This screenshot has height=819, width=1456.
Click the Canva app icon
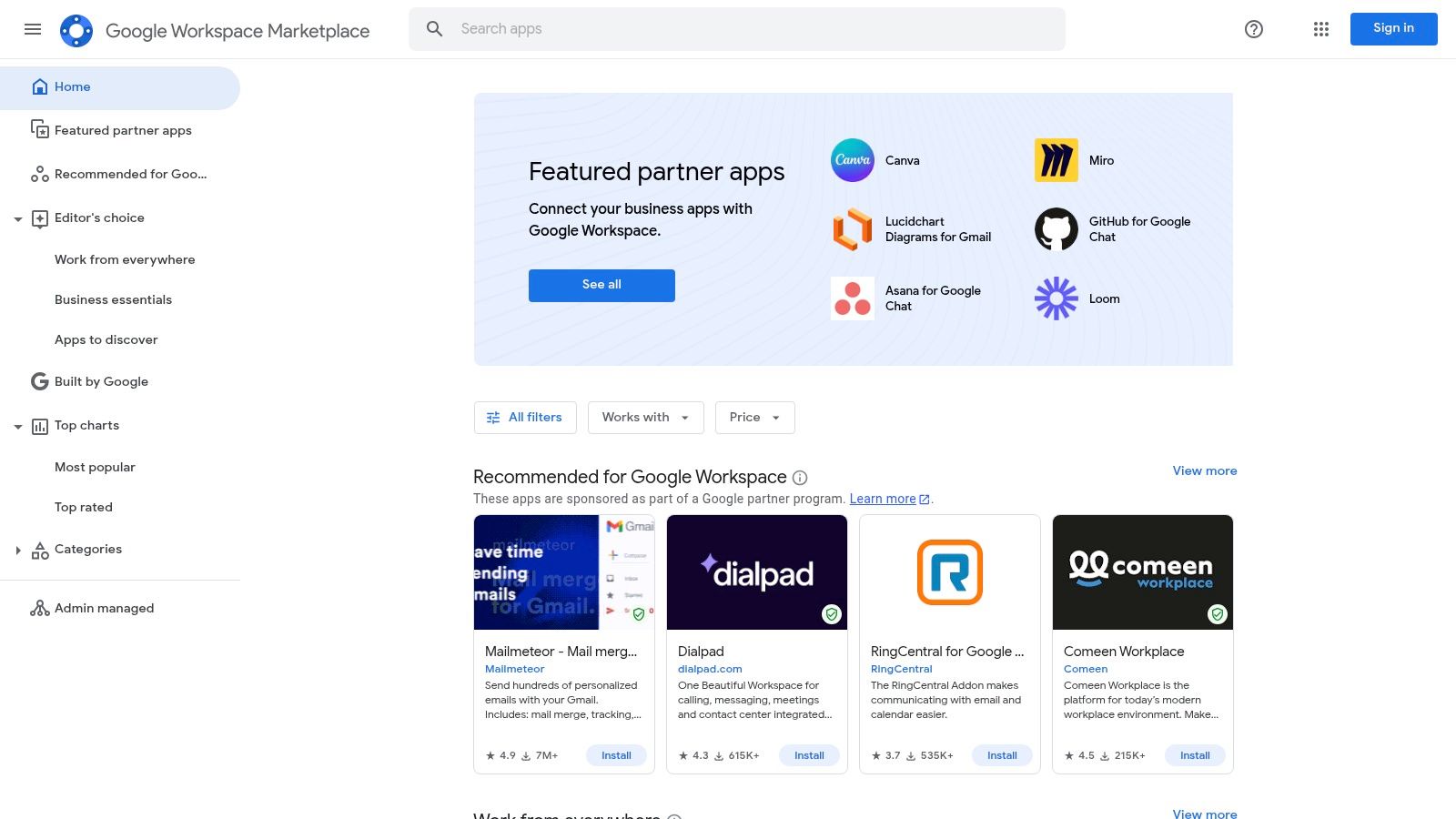click(x=853, y=160)
